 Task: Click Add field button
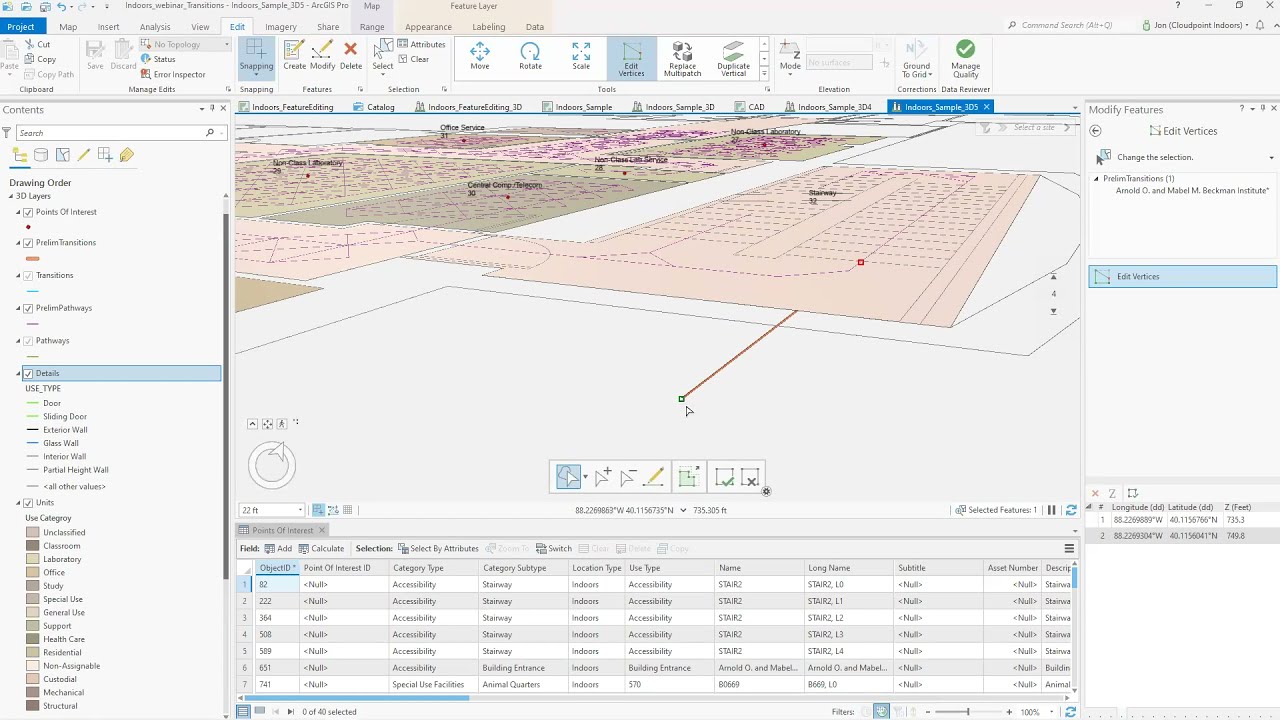pos(278,548)
